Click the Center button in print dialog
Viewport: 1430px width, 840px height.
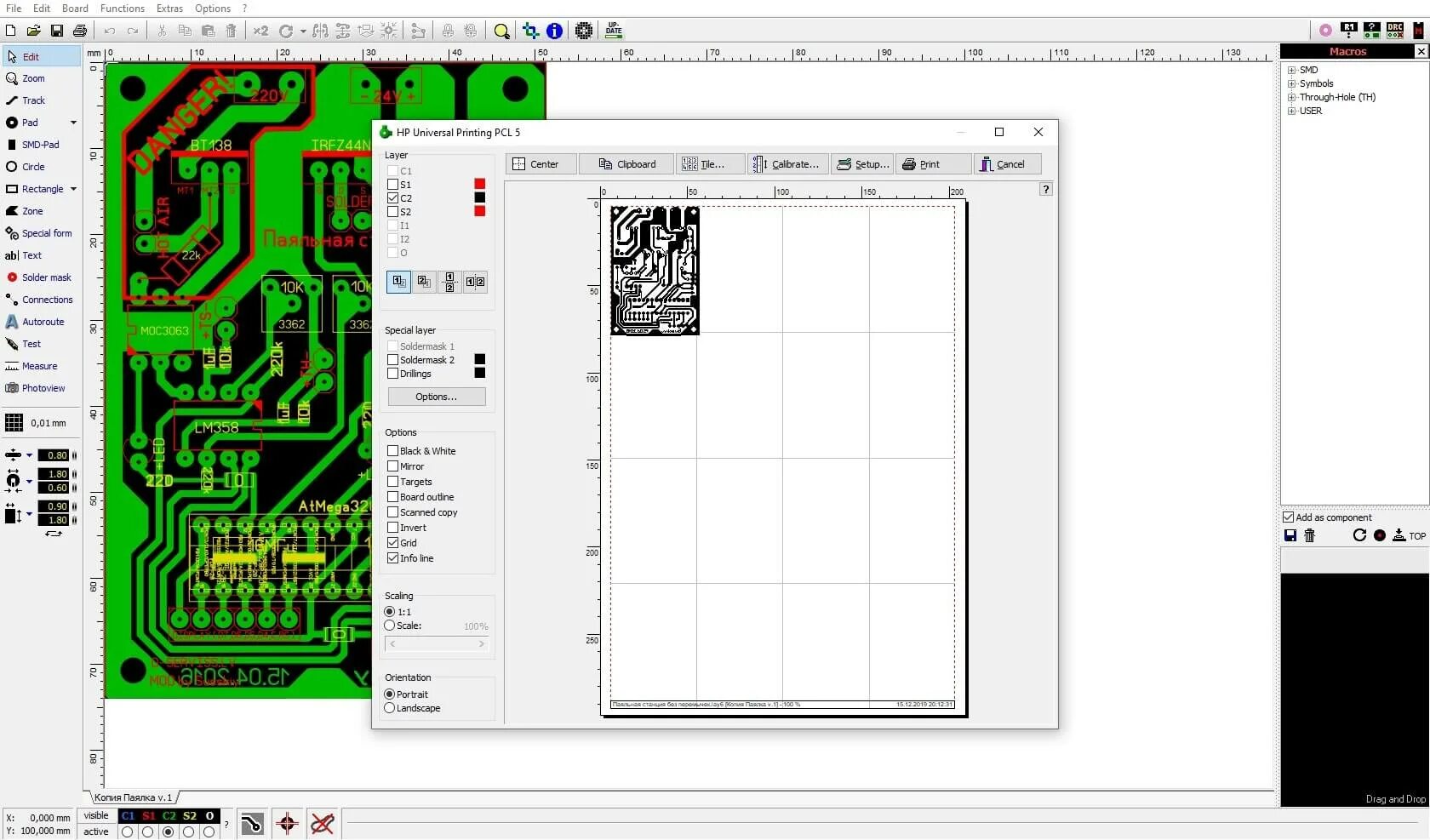pos(541,164)
